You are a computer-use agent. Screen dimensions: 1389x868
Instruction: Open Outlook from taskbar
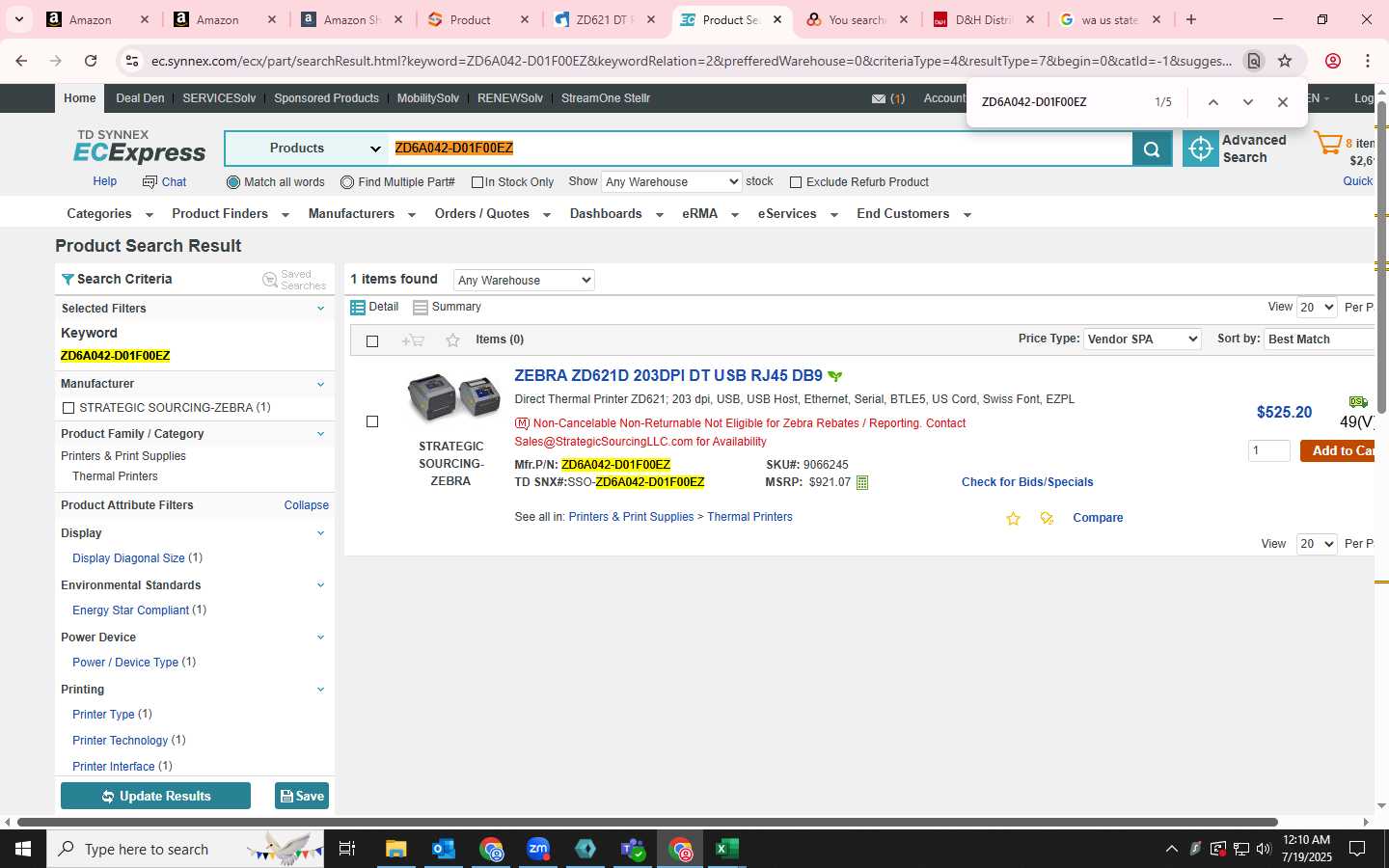(443, 849)
